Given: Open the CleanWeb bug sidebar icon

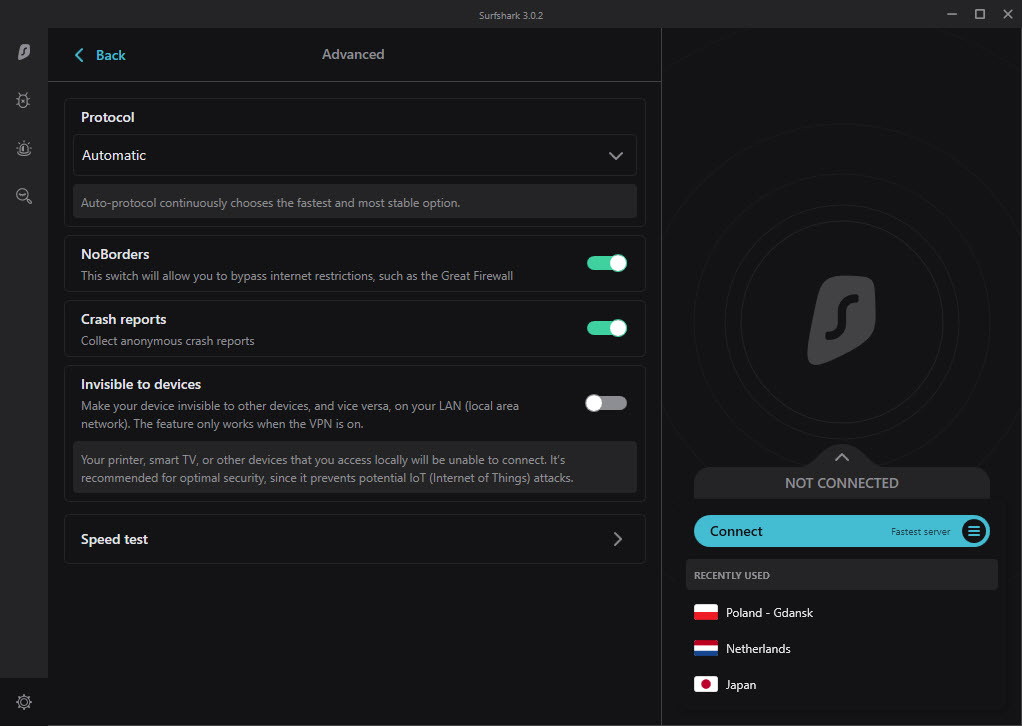Looking at the screenshot, I should (x=23, y=100).
